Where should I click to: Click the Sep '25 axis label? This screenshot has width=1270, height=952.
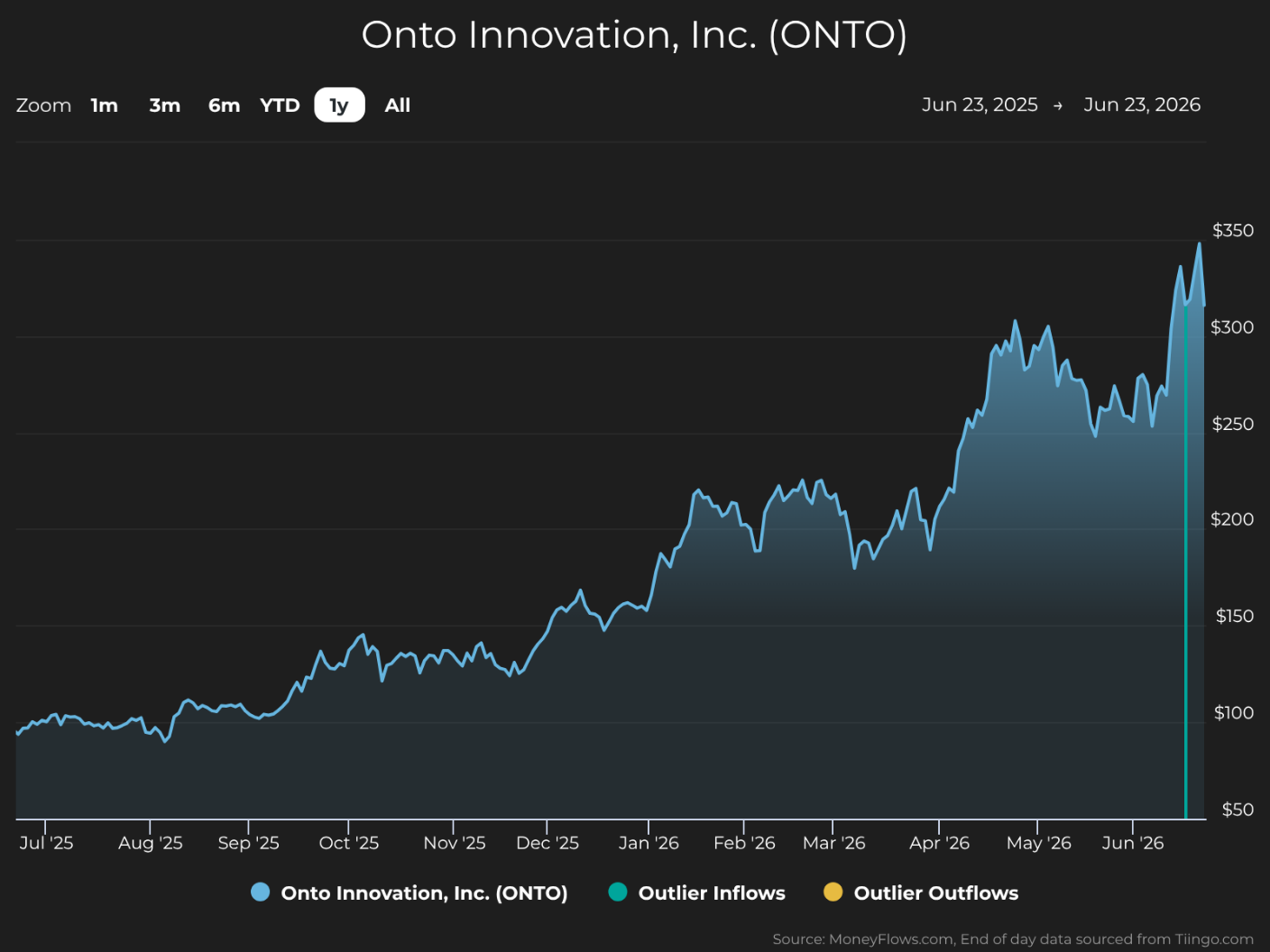[x=248, y=843]
